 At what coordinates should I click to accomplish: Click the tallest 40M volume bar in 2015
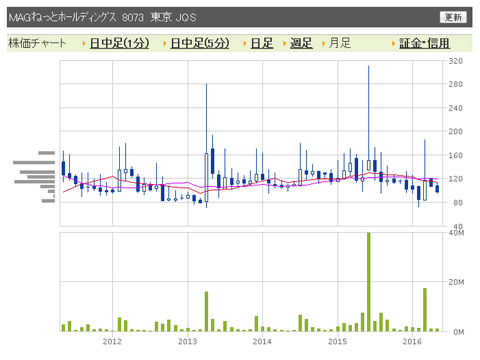coord(369,282)
